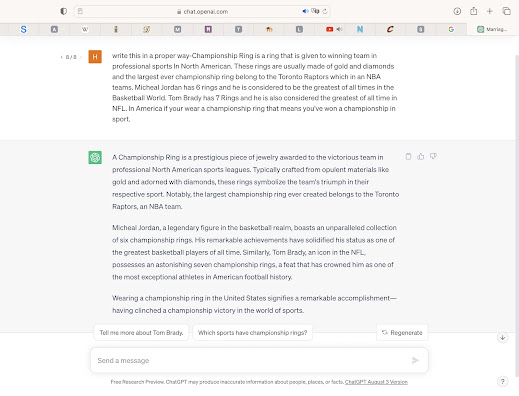Click the chat.openai.com address field
Viewport: 519px width, 396px height.
(x=202, y=11)
